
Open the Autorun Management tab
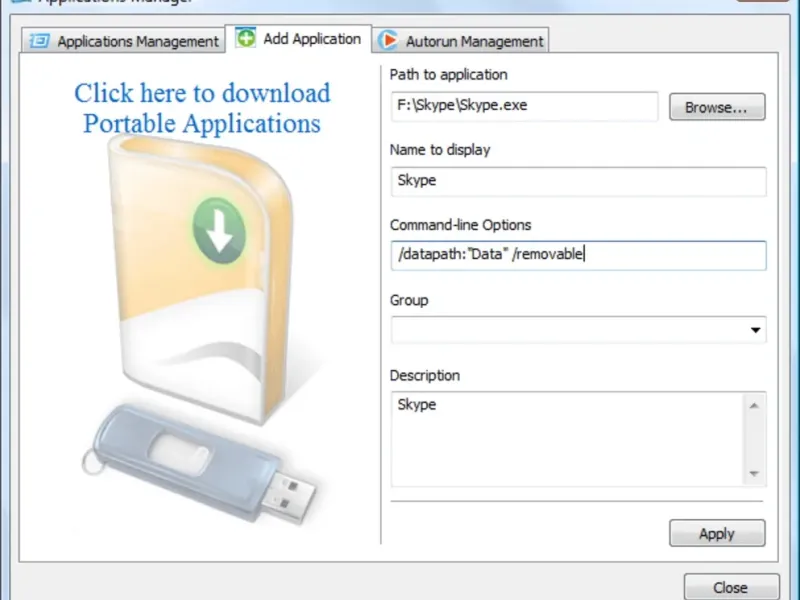click(461, 40)
